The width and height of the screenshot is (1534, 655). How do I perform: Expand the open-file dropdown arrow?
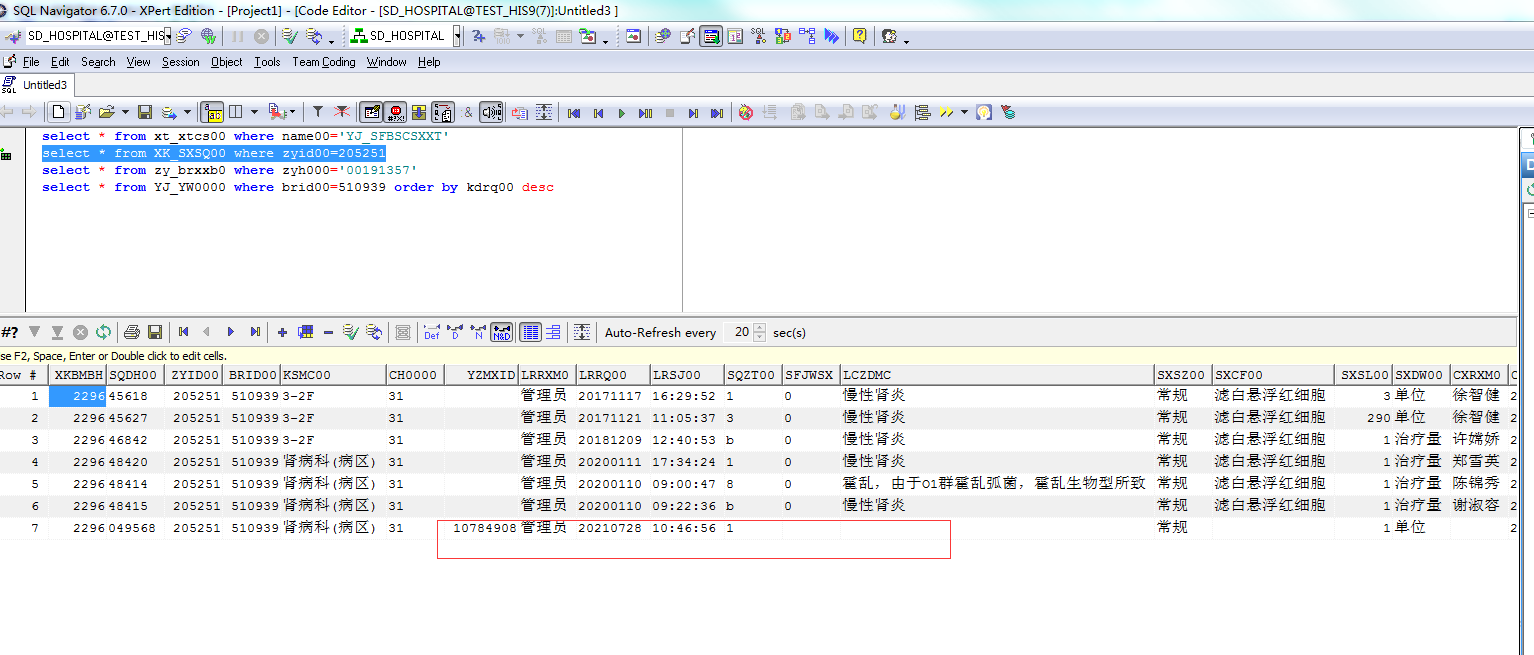[125, 113]
